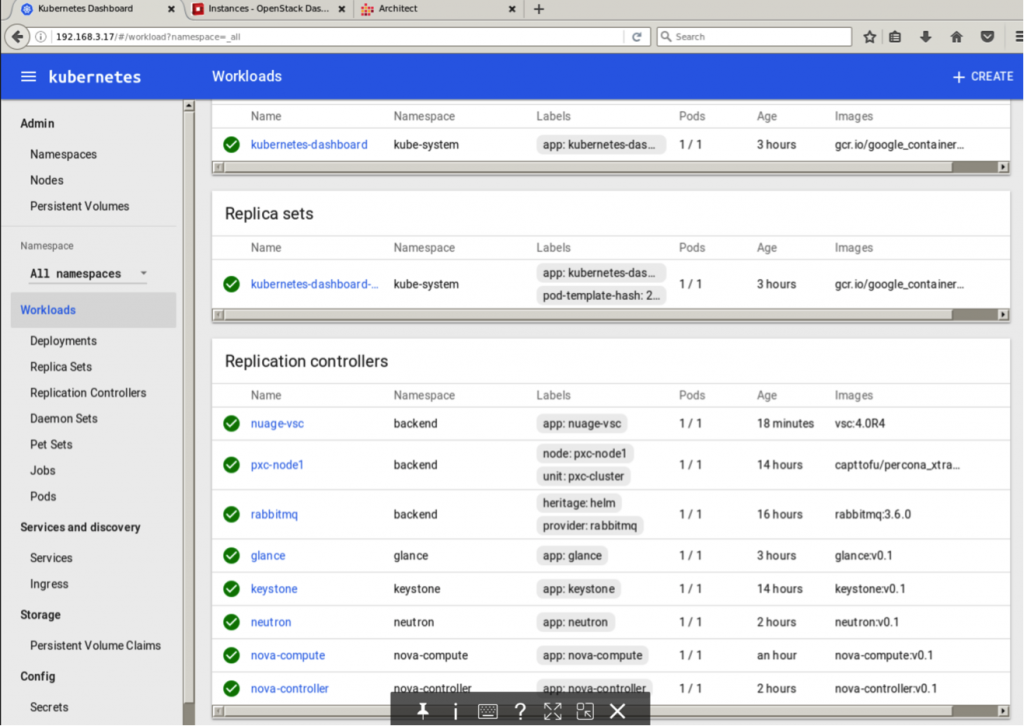
Task: Open the bookmarks list icon
Action: pos(895,37)
